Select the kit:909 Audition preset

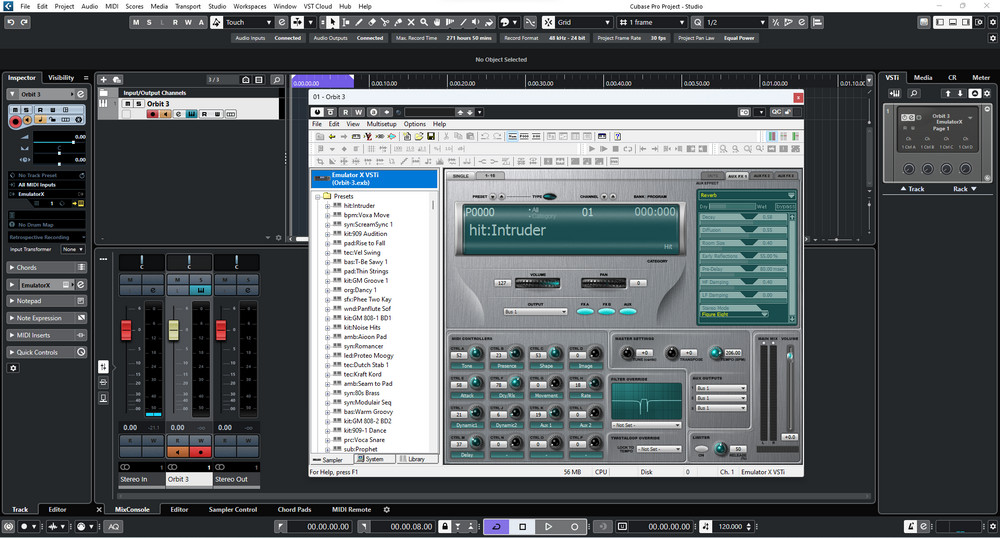[365, 234]
